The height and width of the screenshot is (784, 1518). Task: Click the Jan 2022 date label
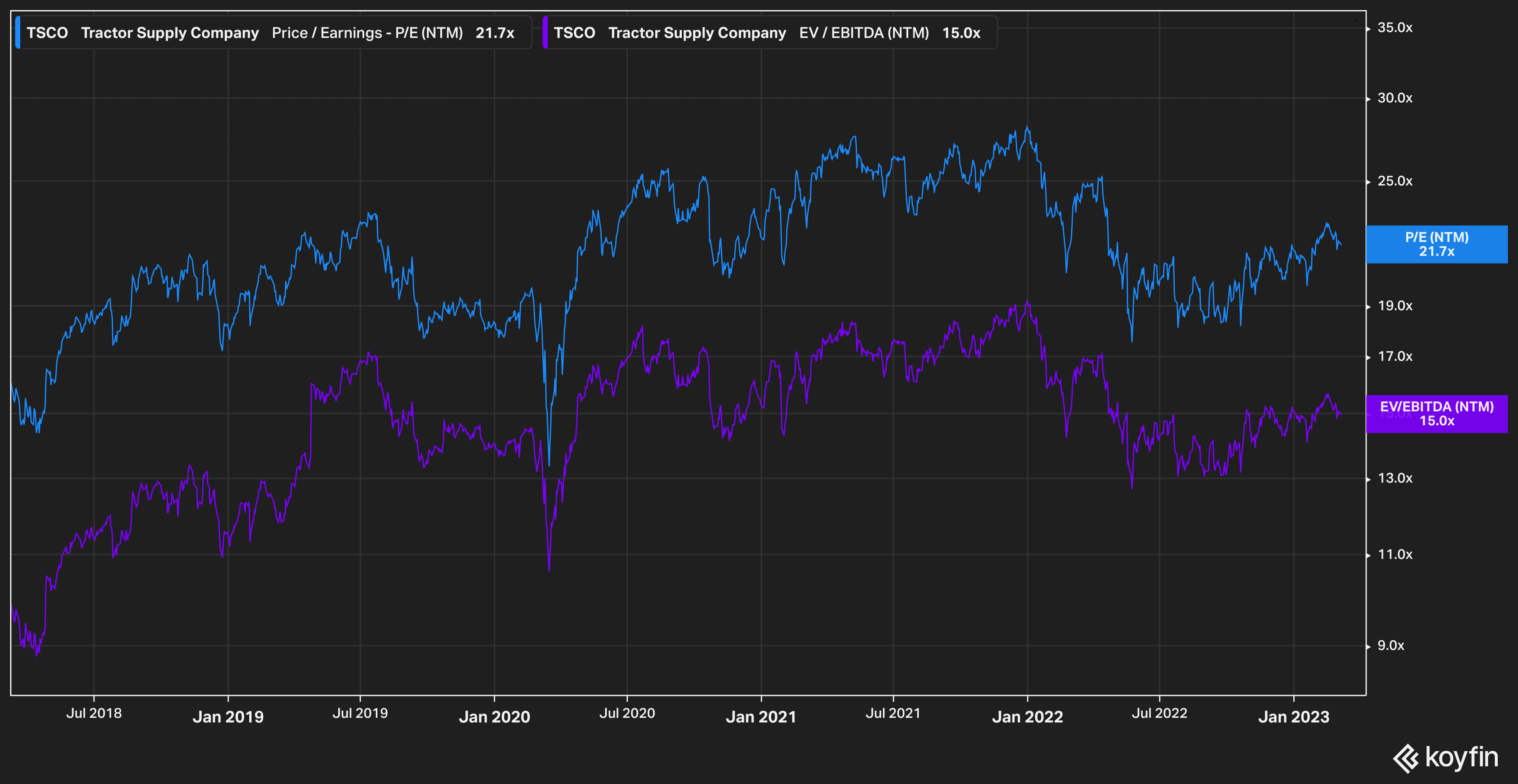point(1028,717)
